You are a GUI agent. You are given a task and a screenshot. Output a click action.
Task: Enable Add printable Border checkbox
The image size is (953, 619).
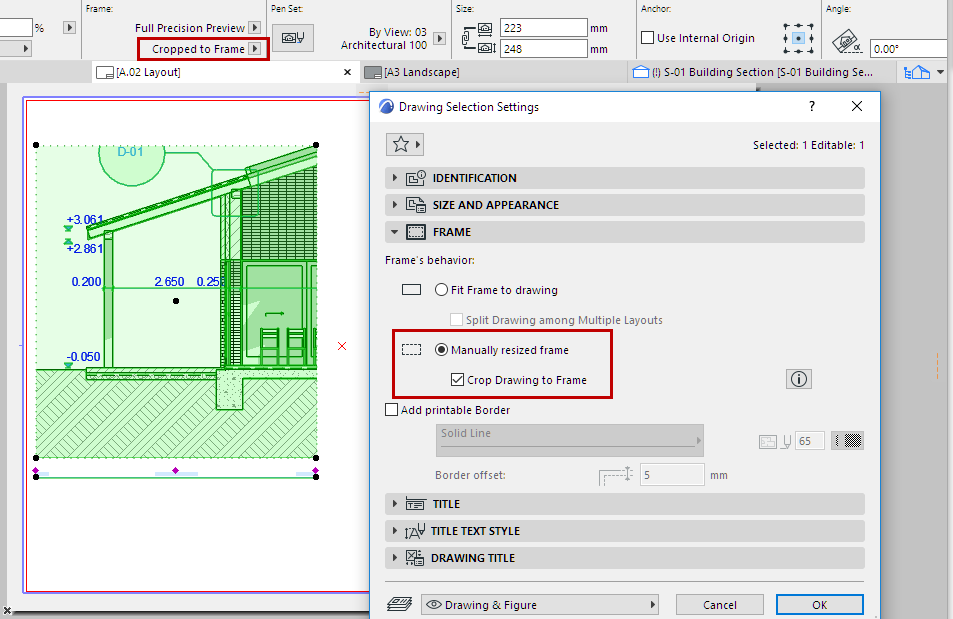[x=392, y=410]
